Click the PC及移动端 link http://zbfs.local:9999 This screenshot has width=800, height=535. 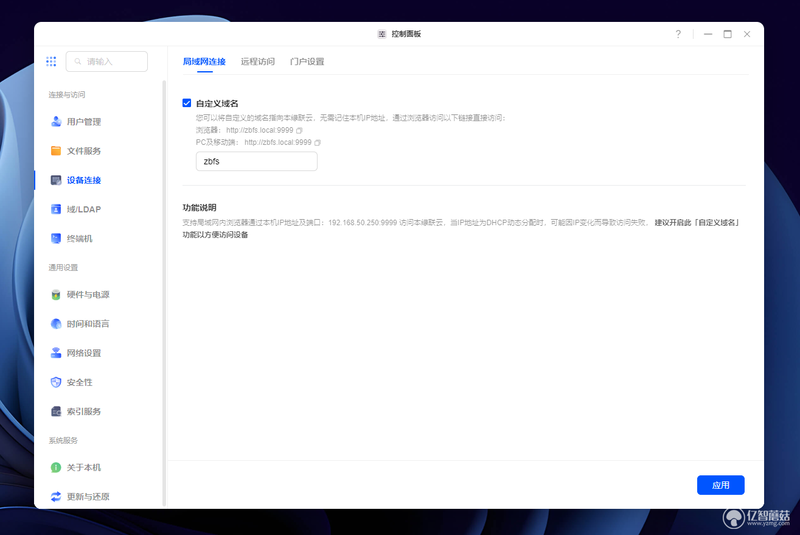278,142
